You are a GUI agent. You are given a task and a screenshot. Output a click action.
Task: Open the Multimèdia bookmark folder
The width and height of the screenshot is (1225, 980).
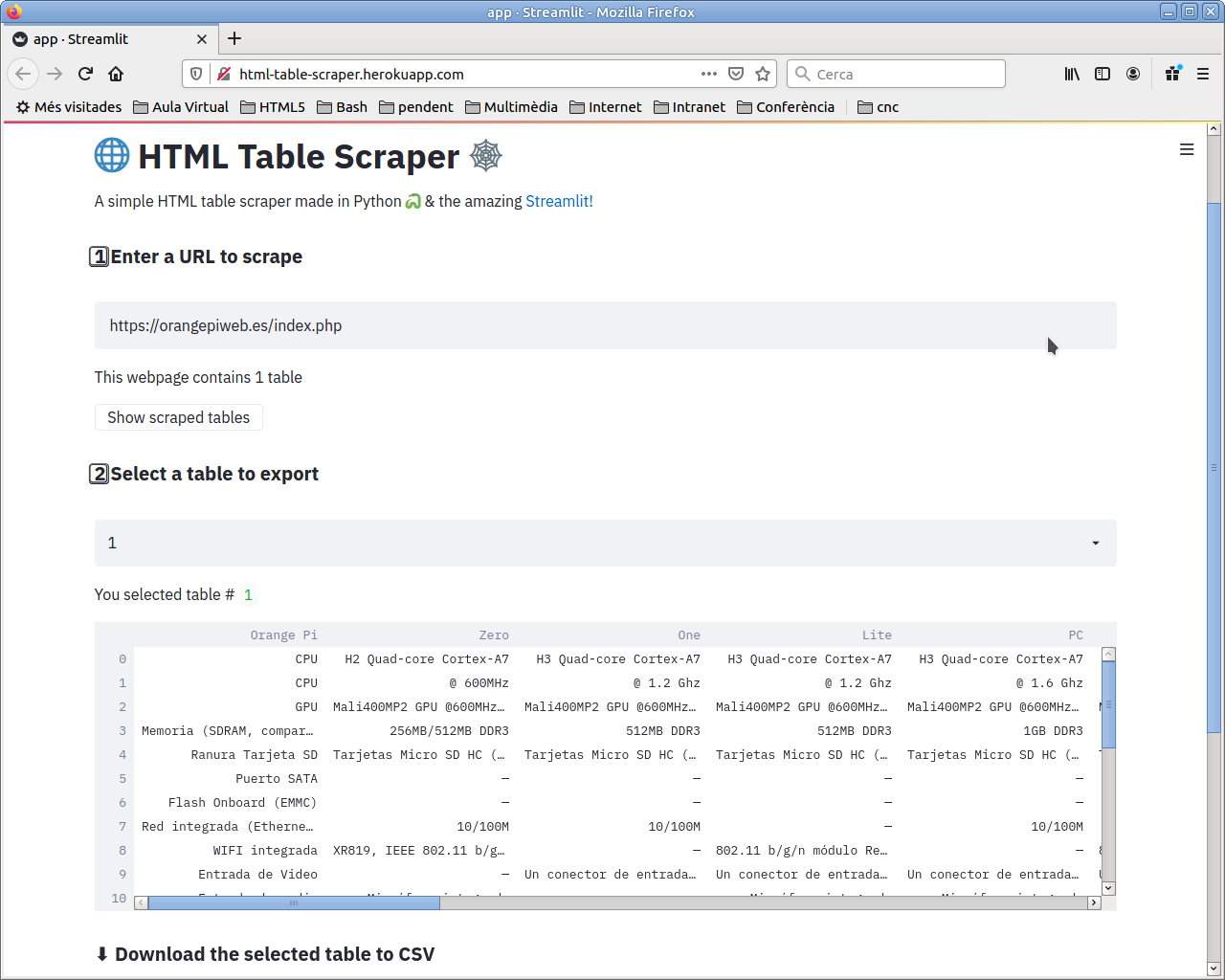tap(511, 107)
